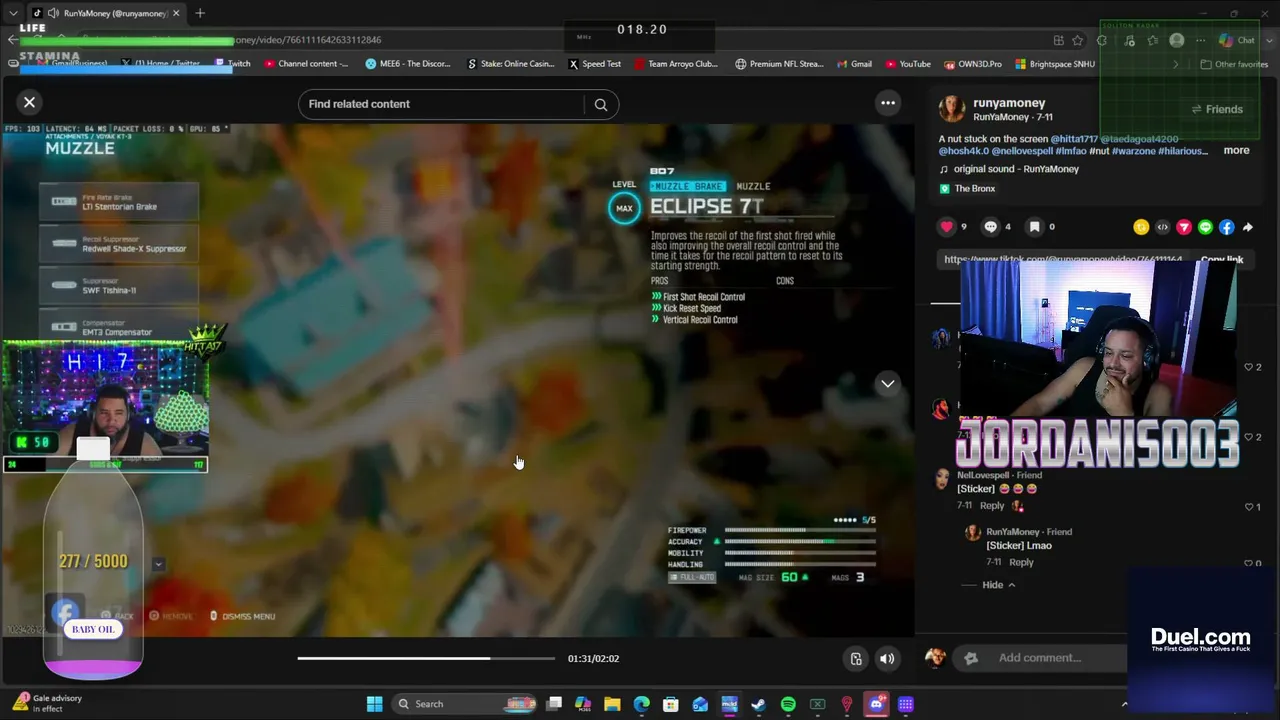Screen dimensions: 1280x720
Task: Click the search magnifier in Find related content
Action: [601, 104]
